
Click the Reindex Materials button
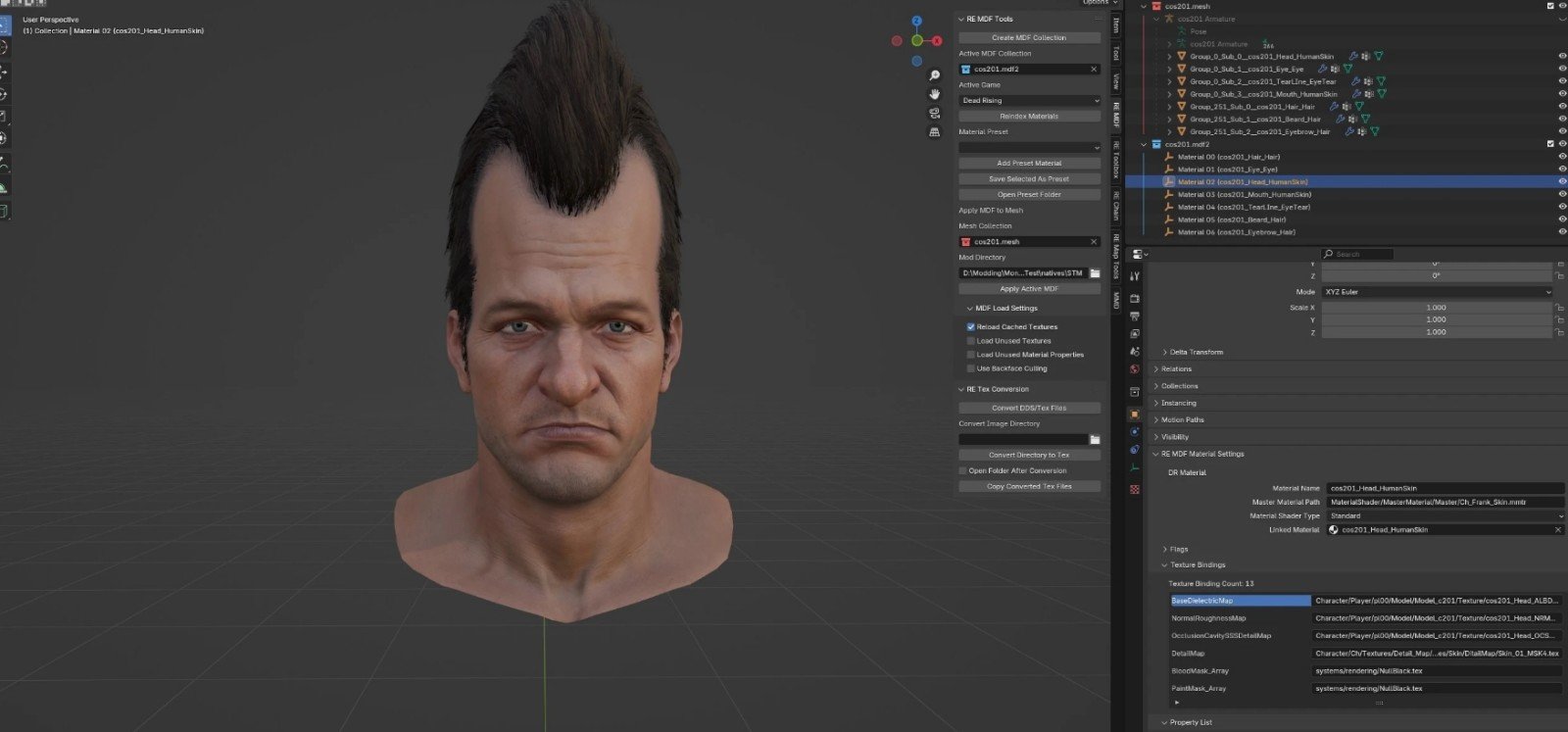tap(1029, 117)
